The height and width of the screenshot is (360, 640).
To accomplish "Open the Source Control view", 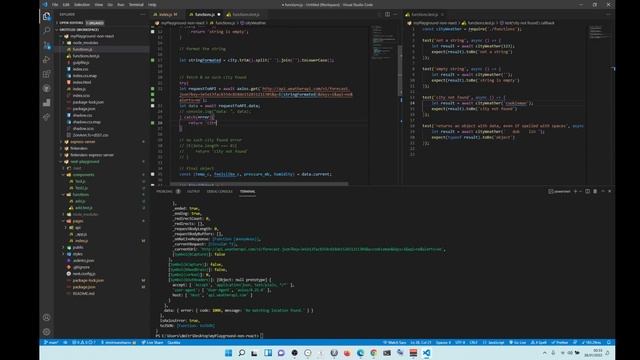I will pyautogui.click(x=47, y=45).
